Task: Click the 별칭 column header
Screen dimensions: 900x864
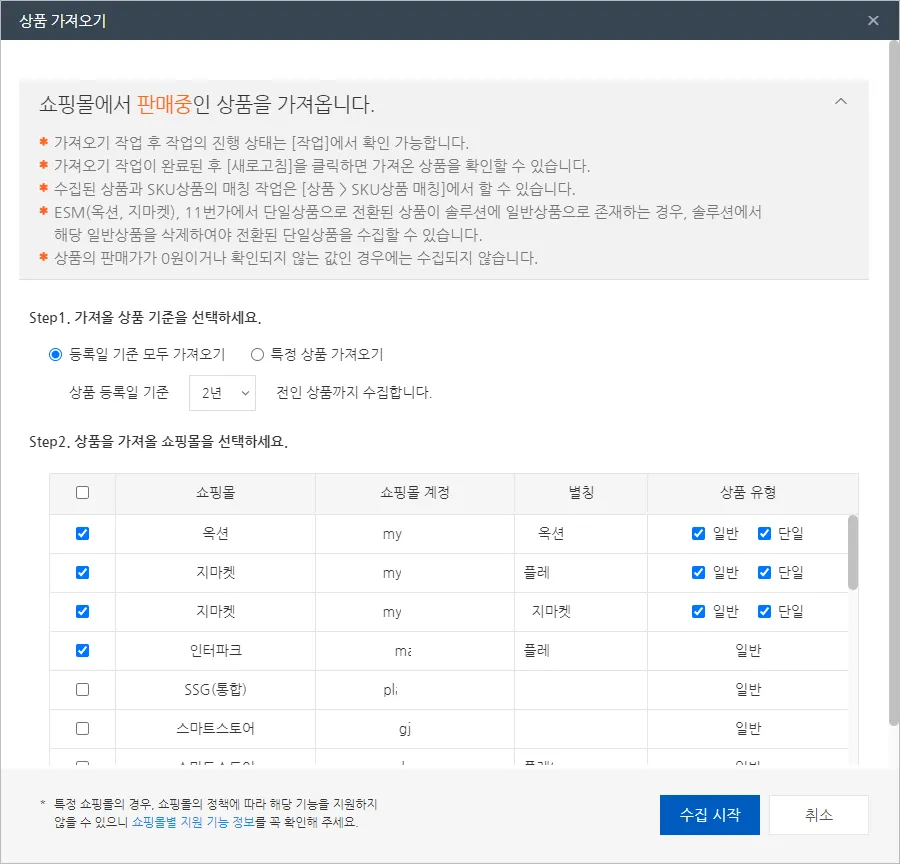Action: coord(581,493)
